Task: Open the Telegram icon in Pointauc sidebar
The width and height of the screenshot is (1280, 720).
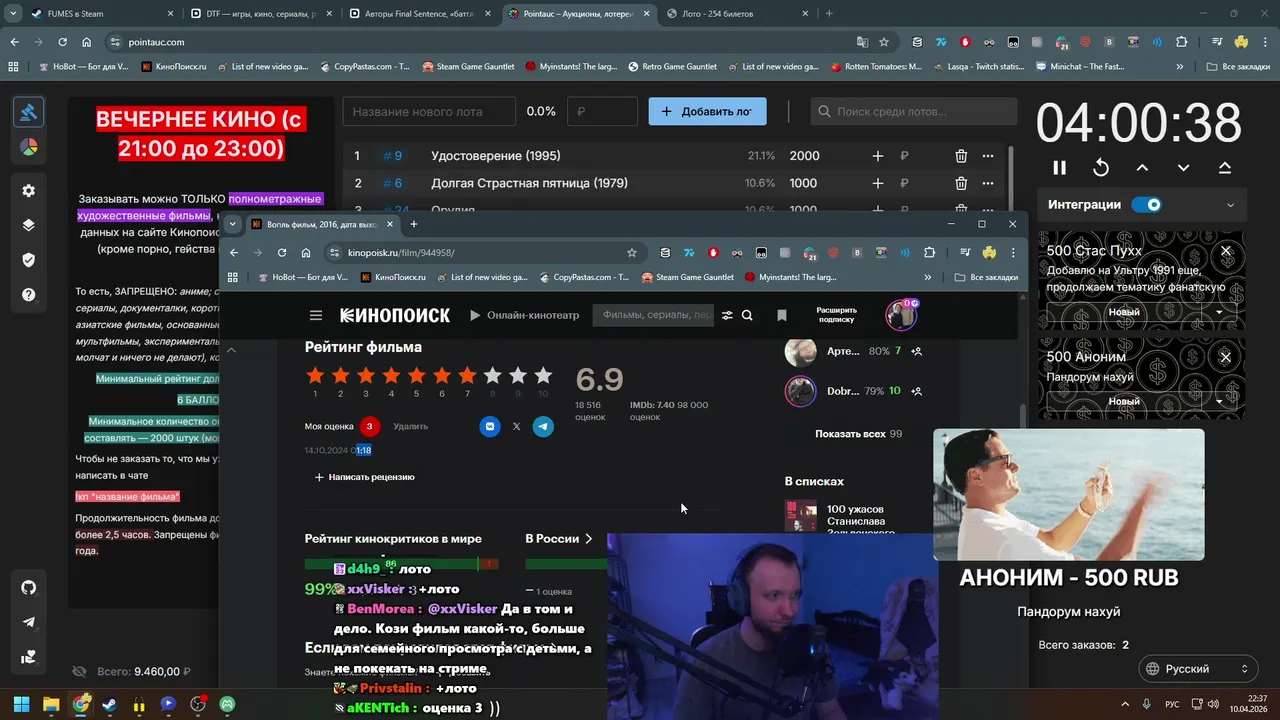Action: tap(29, 622)
